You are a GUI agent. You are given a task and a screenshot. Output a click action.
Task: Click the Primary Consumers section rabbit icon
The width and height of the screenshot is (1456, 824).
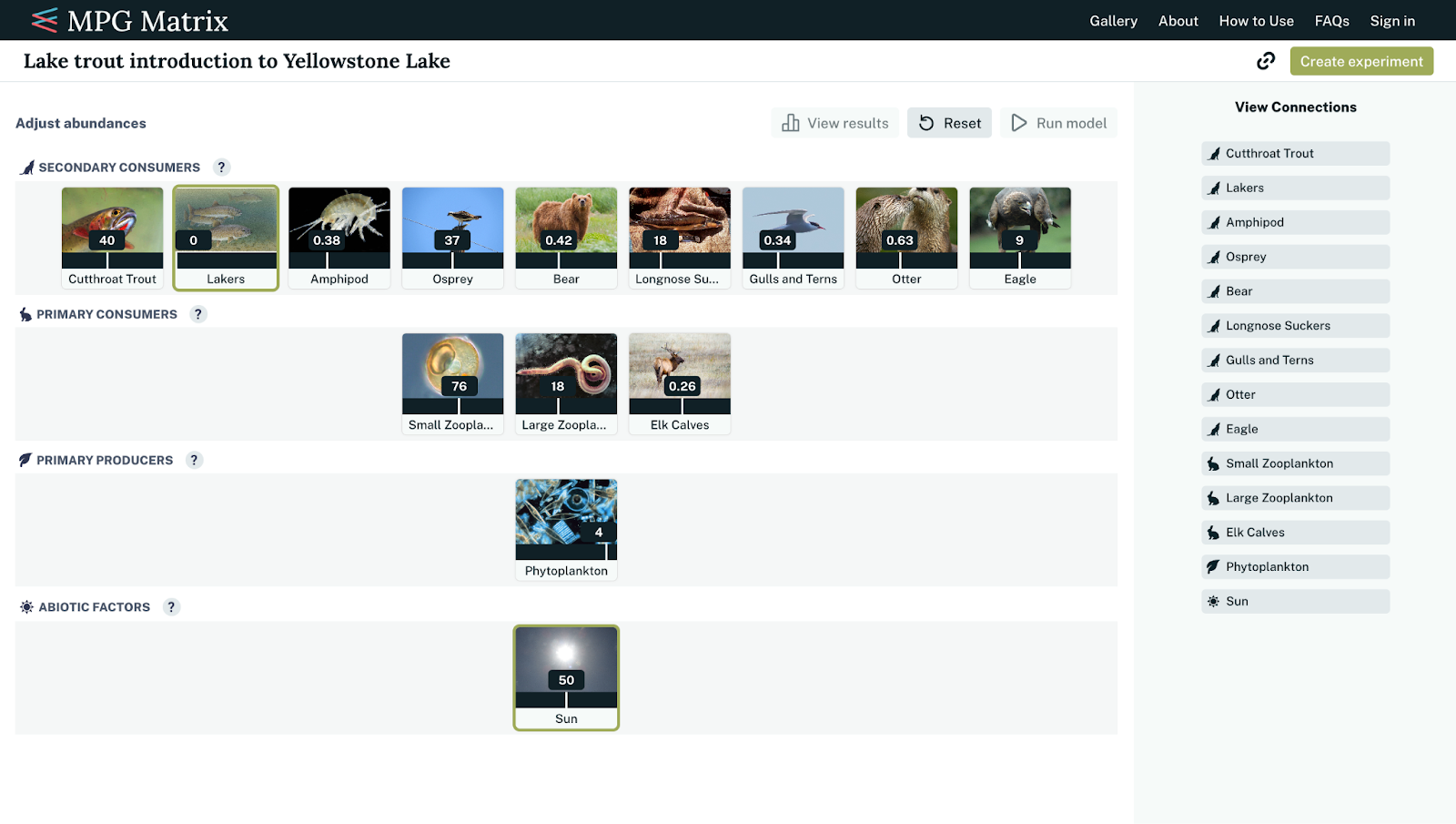[25, 314]
